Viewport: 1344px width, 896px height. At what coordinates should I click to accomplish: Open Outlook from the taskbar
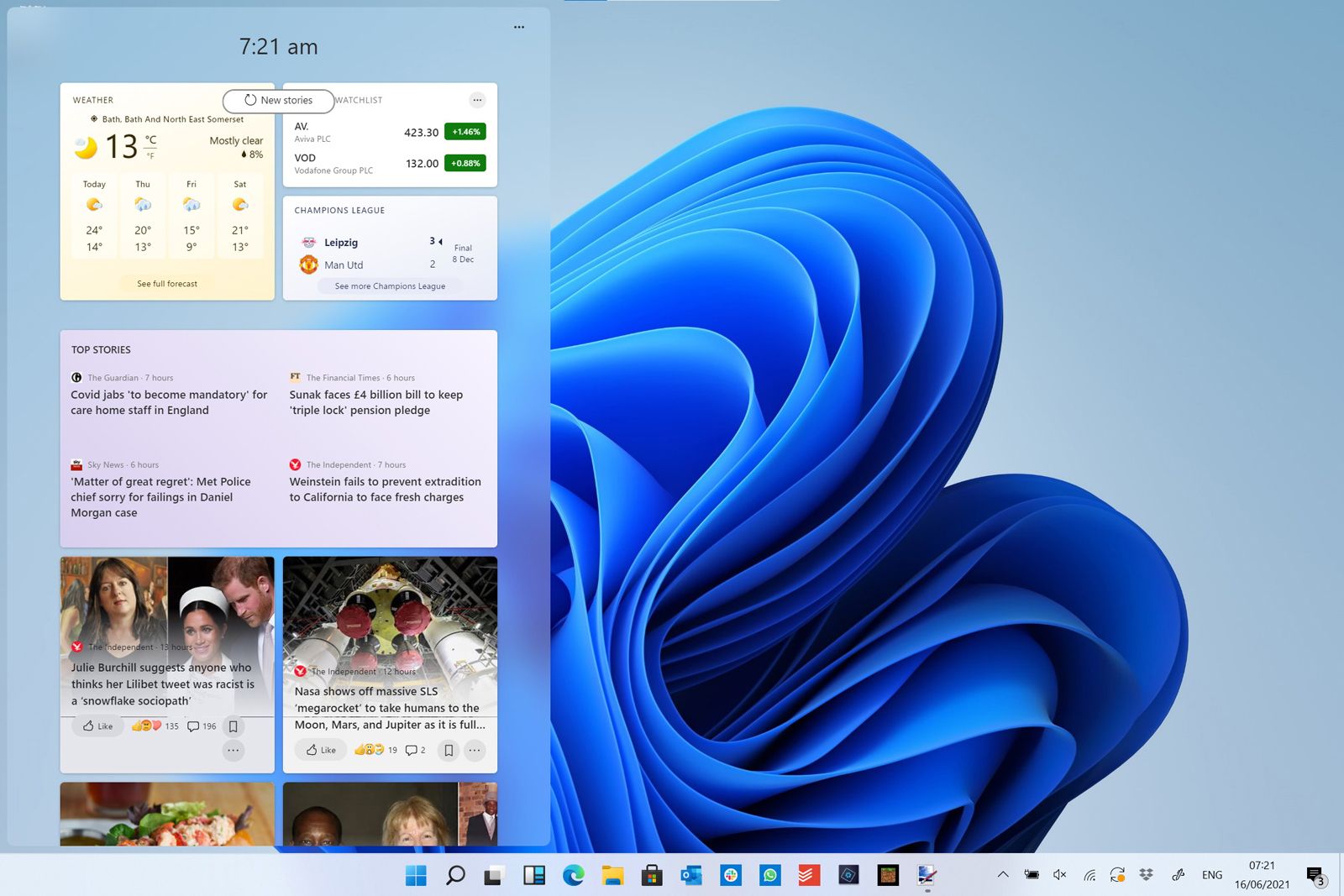(690, 876)
